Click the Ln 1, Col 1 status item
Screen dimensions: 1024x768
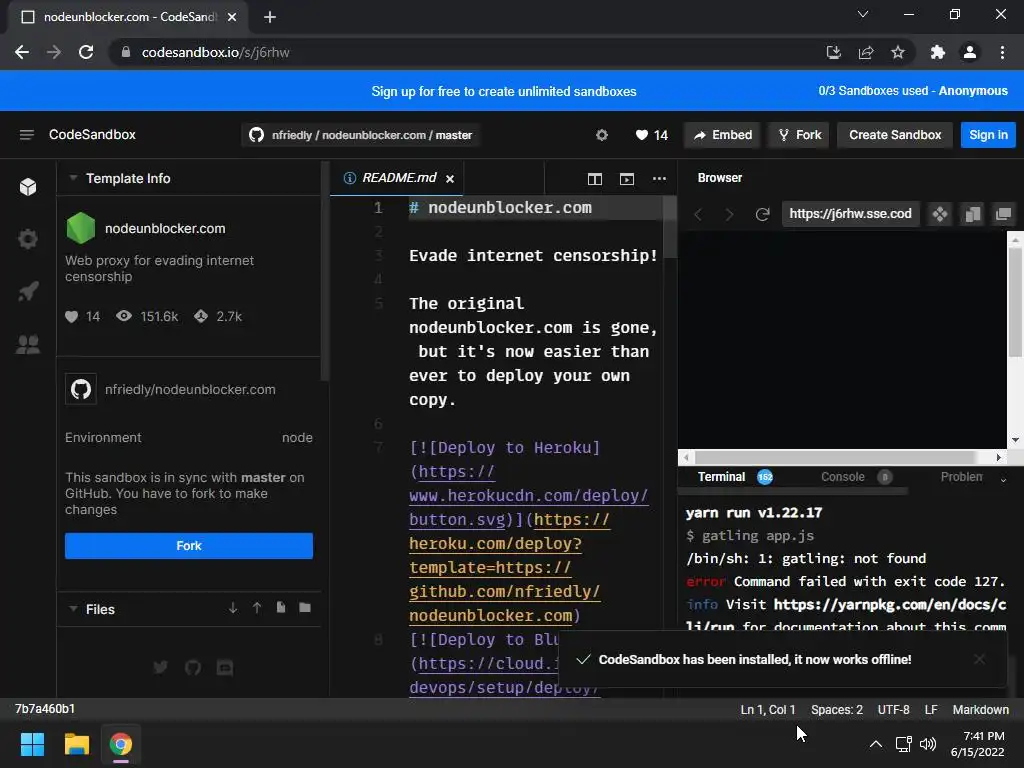coord(768,710)
